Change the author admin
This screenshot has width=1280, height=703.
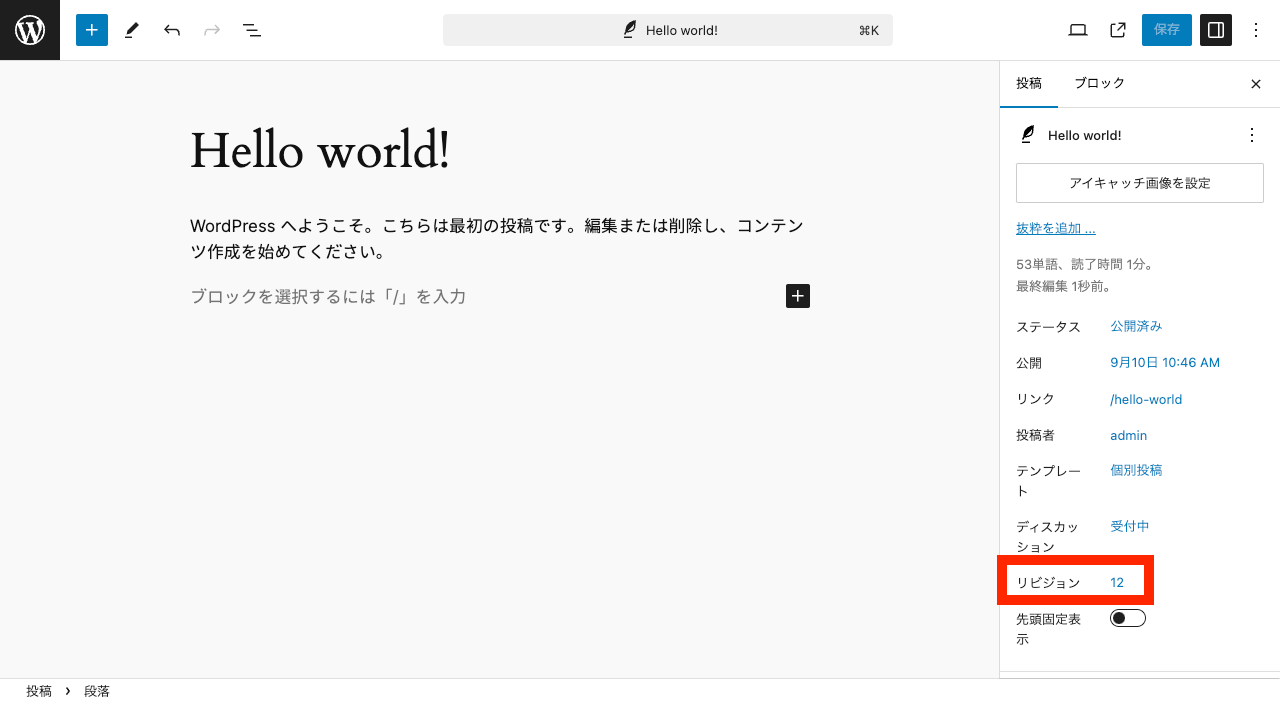1128,435
